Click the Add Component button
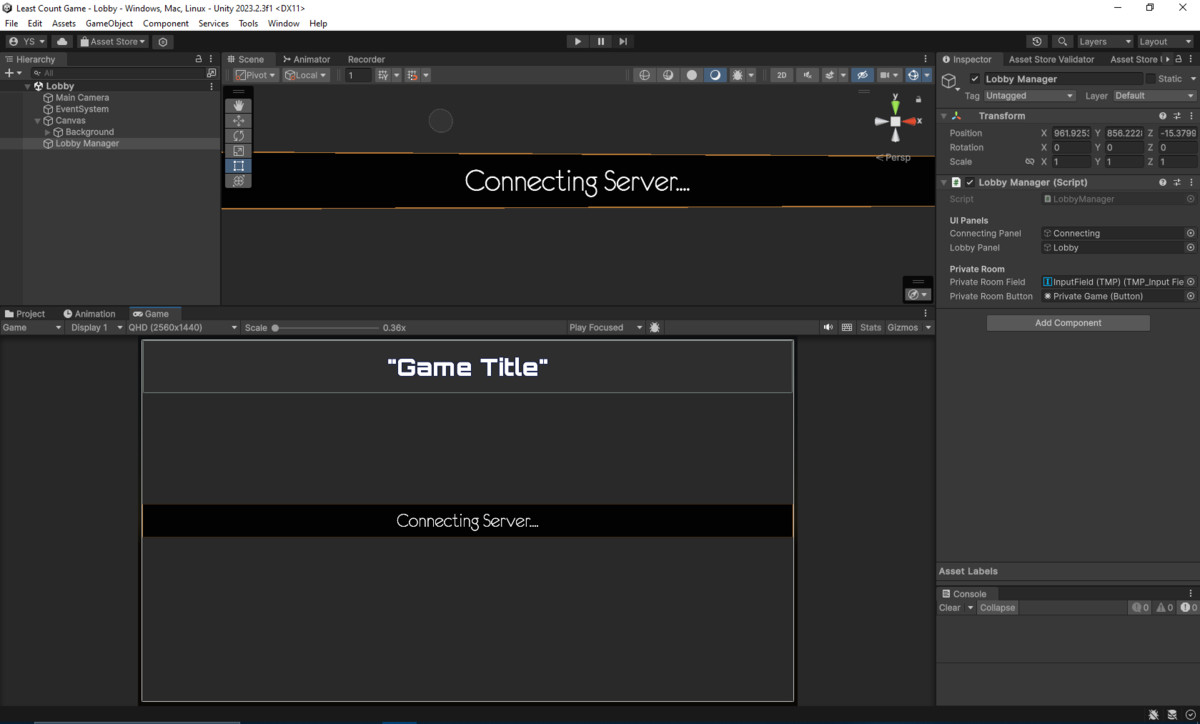 1067,322
